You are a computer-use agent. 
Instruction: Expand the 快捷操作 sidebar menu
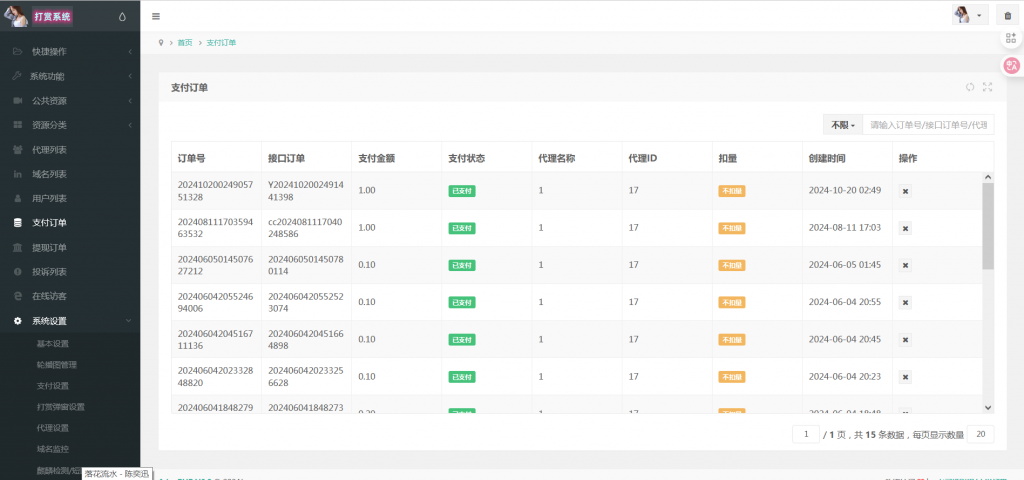pyautogui.click(x=70, y=51)
